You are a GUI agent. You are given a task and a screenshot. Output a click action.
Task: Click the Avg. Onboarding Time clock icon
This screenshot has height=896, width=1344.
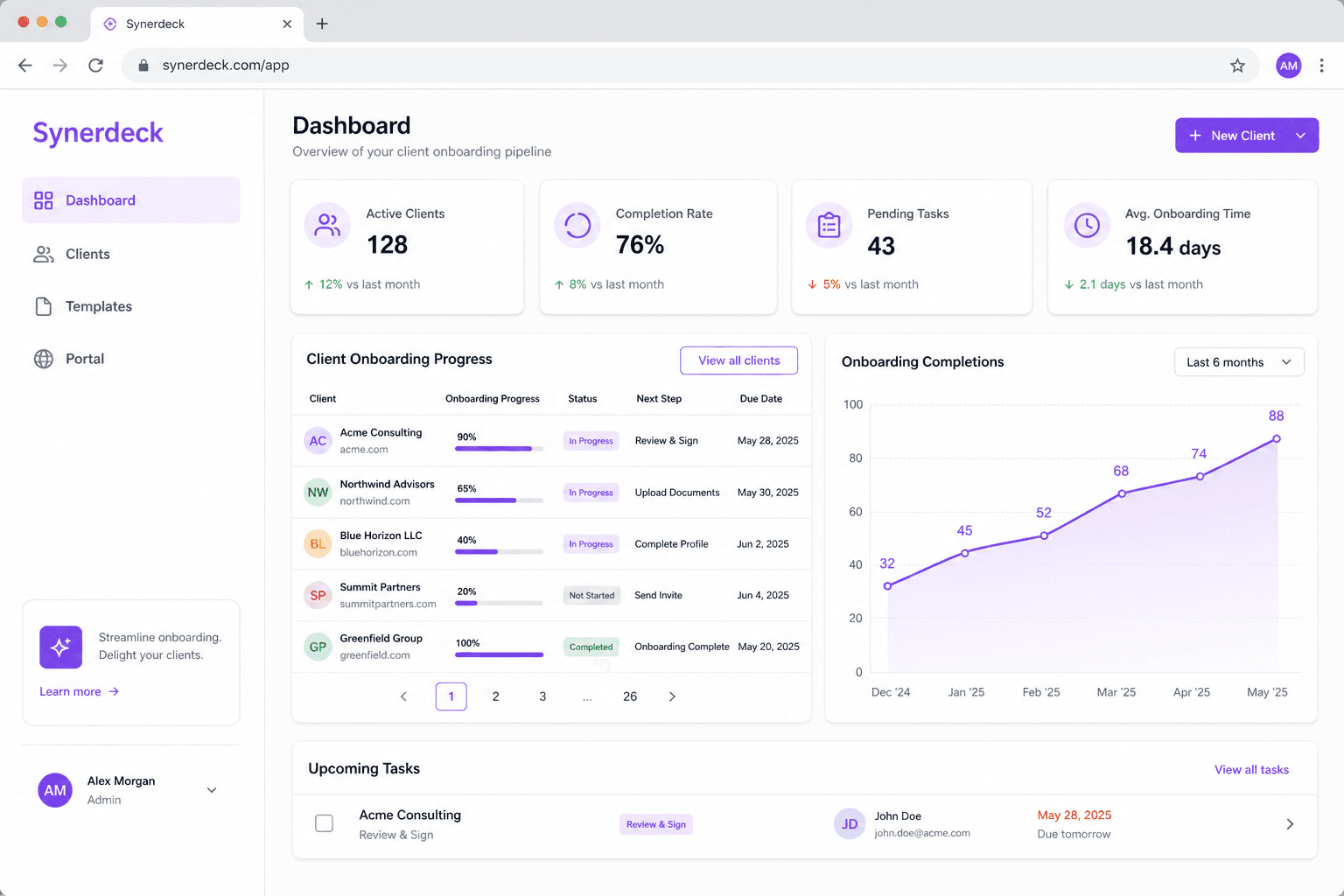pyautogui.click(x=1087, y=226)
